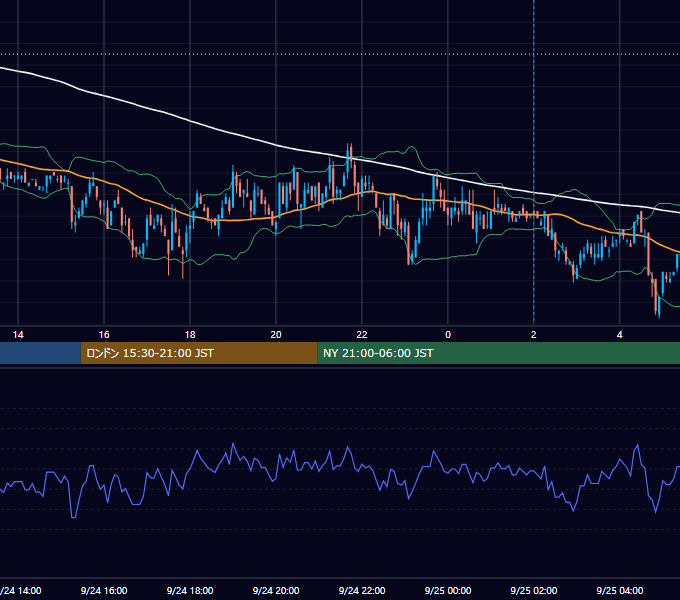Click the blue session bar before ロンドン
Image resolution: width=680 pixels, height=600 pixels.
(x=40, y=353)
